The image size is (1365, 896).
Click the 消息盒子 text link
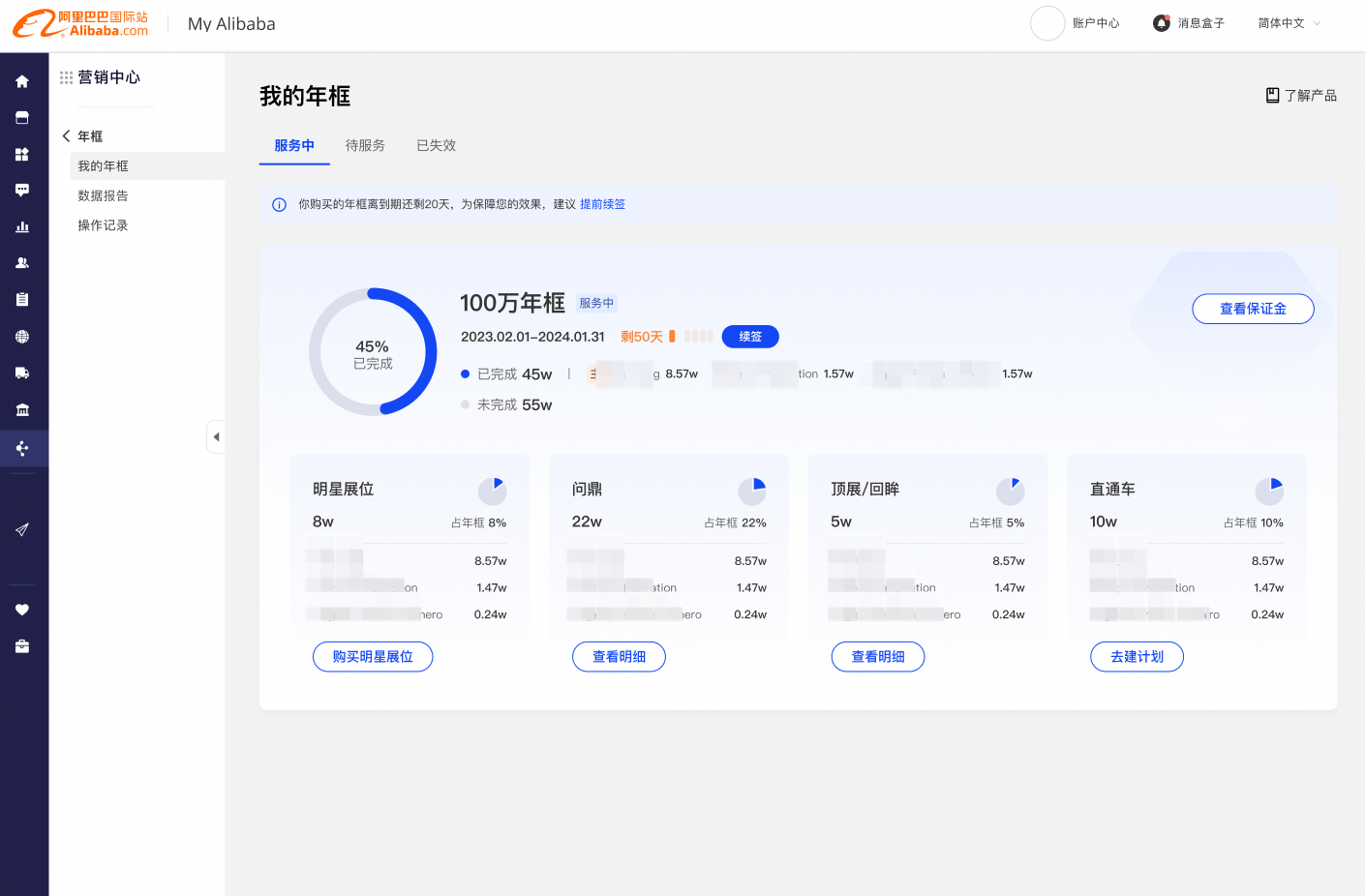tap(1201, 23)
